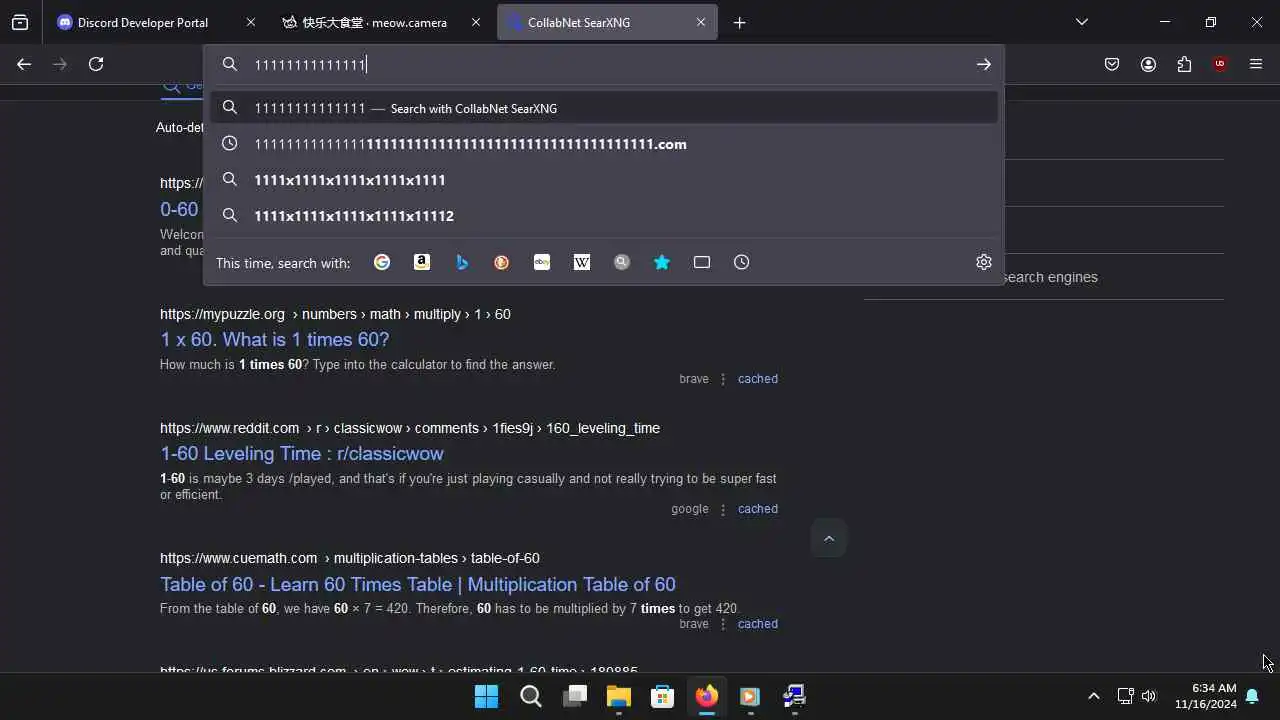Viewport: 1280px width, 720px height.
Task: Open the 6:34 AM clock and calendar
Action: (x=1206, y=696)
